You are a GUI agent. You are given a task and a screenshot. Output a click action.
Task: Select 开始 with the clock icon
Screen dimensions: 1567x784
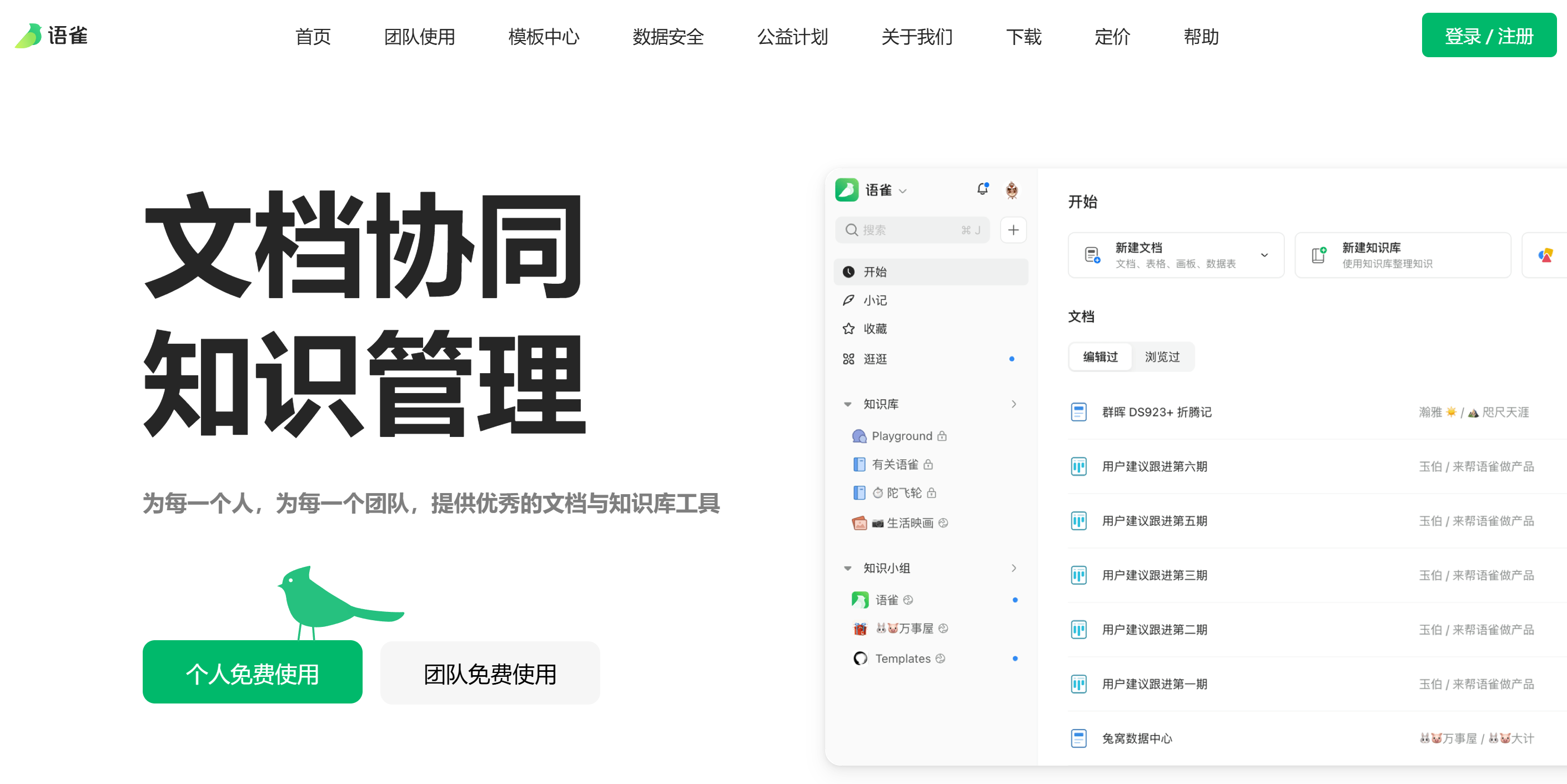(x=876, y=272)
